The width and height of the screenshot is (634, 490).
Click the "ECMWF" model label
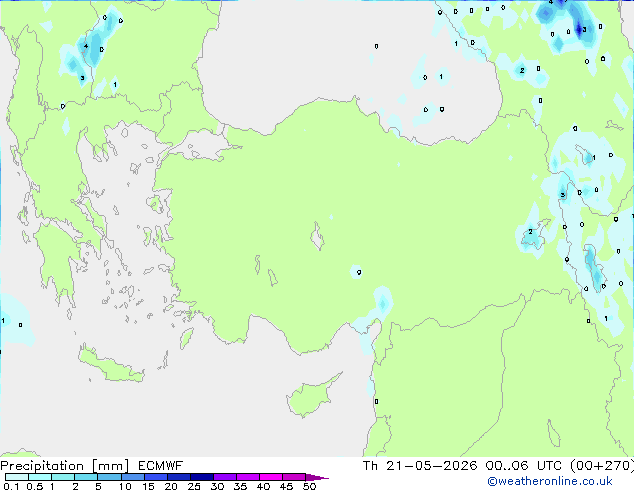(161, 466)
